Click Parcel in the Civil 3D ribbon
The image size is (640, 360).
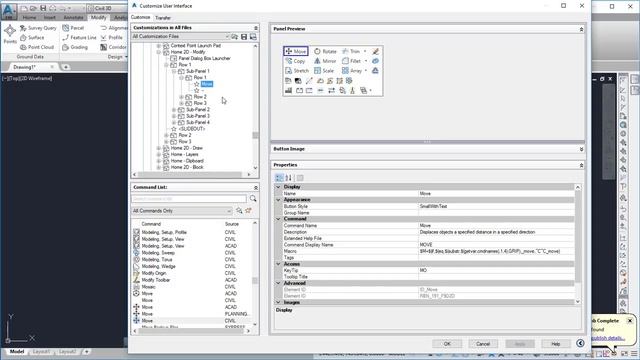point(73,28)
